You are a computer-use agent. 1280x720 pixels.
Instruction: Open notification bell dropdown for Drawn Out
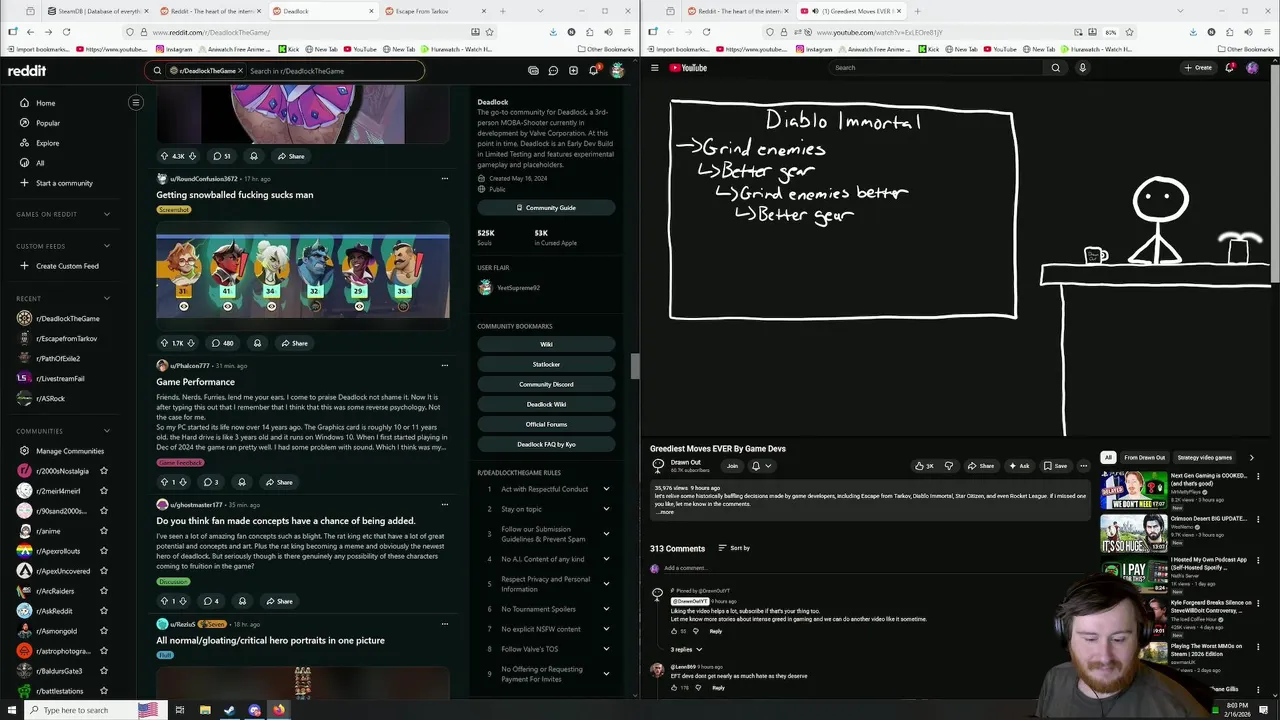760,466
